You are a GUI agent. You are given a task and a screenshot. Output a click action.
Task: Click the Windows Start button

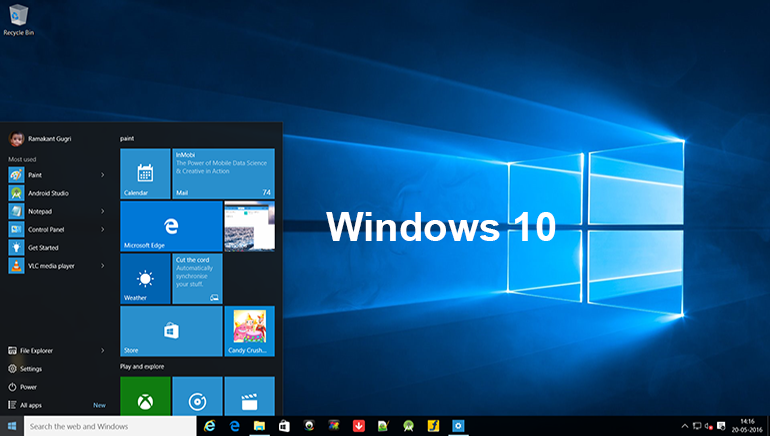tap(13, 426)
